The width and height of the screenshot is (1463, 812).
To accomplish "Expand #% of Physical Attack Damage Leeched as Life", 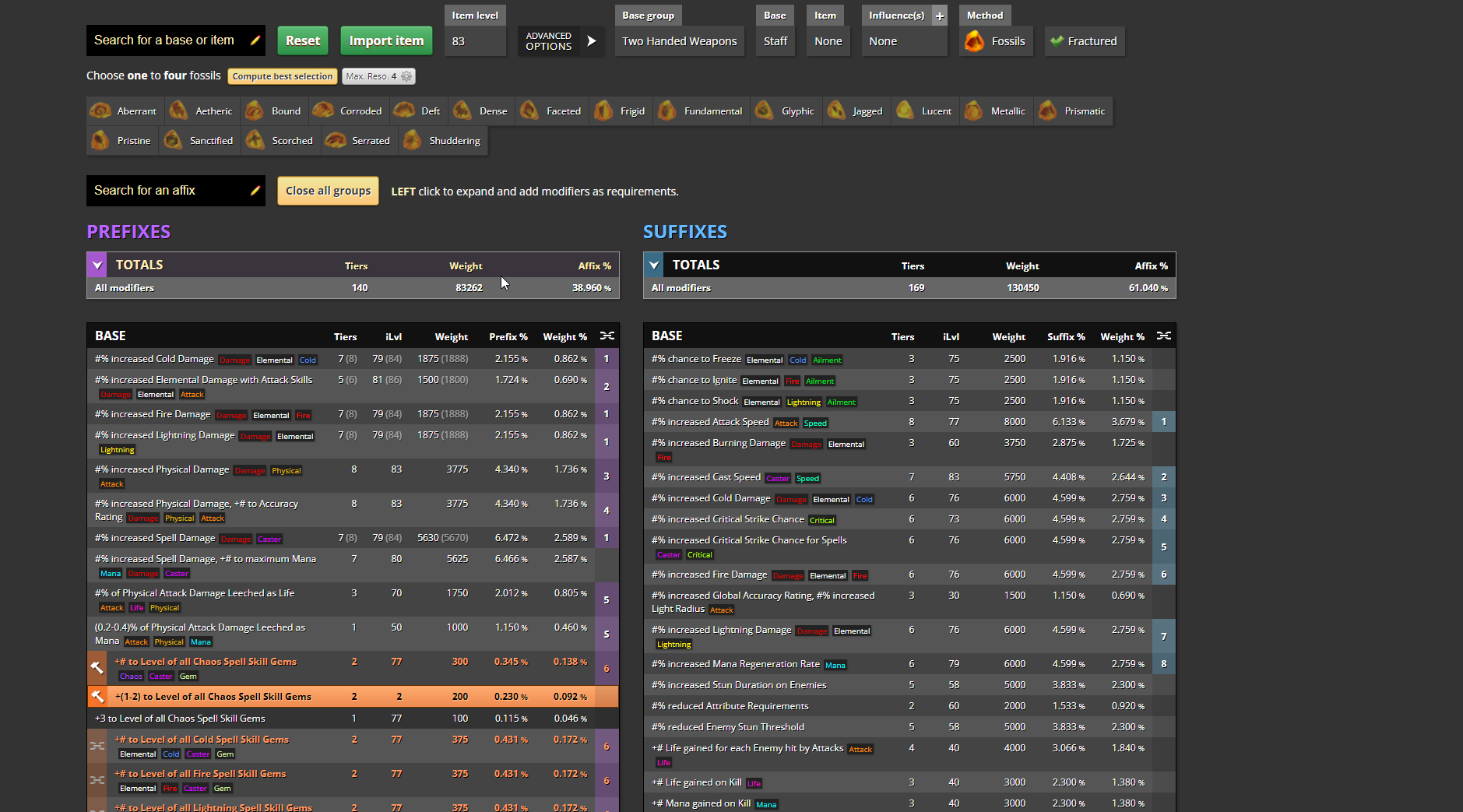I will [353, 599].
